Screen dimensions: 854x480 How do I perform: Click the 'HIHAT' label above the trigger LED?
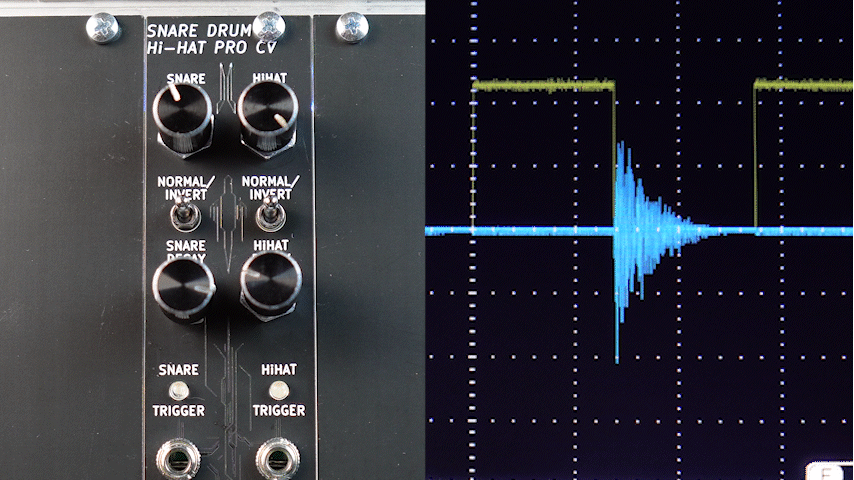pos(279,370)
